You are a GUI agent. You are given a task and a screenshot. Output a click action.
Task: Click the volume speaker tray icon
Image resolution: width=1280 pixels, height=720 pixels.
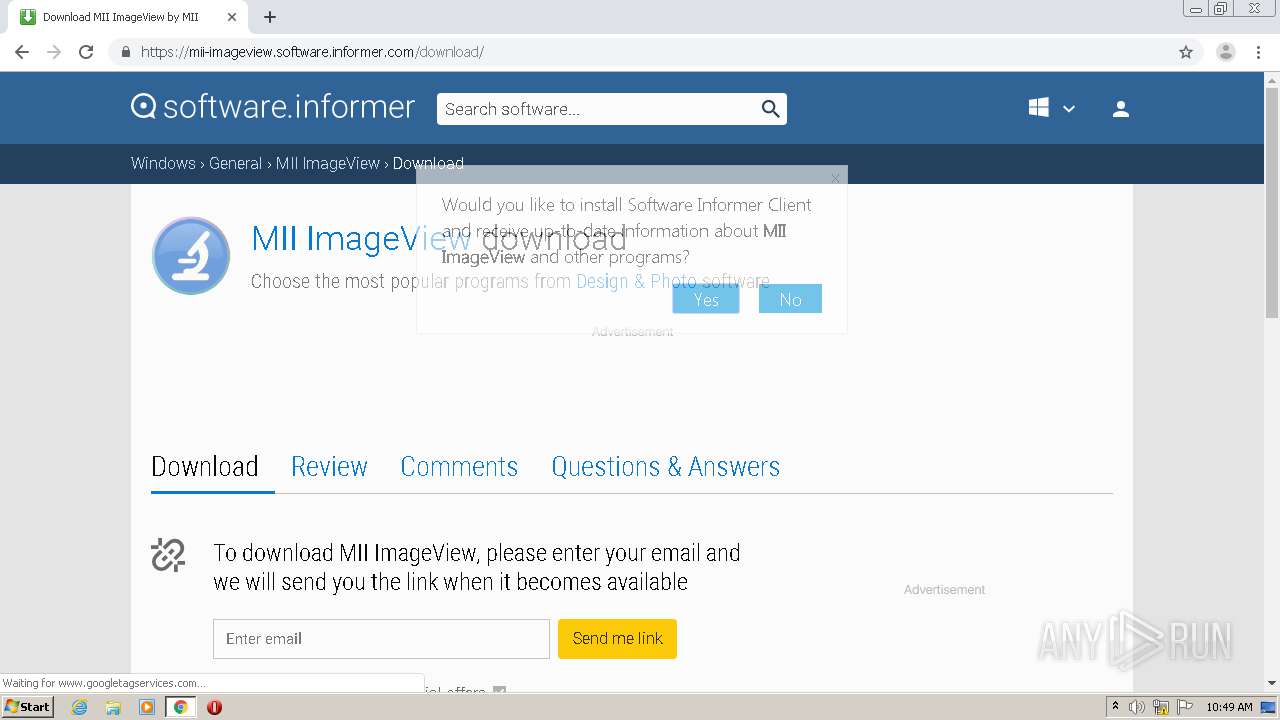[x=1137, y=707]
